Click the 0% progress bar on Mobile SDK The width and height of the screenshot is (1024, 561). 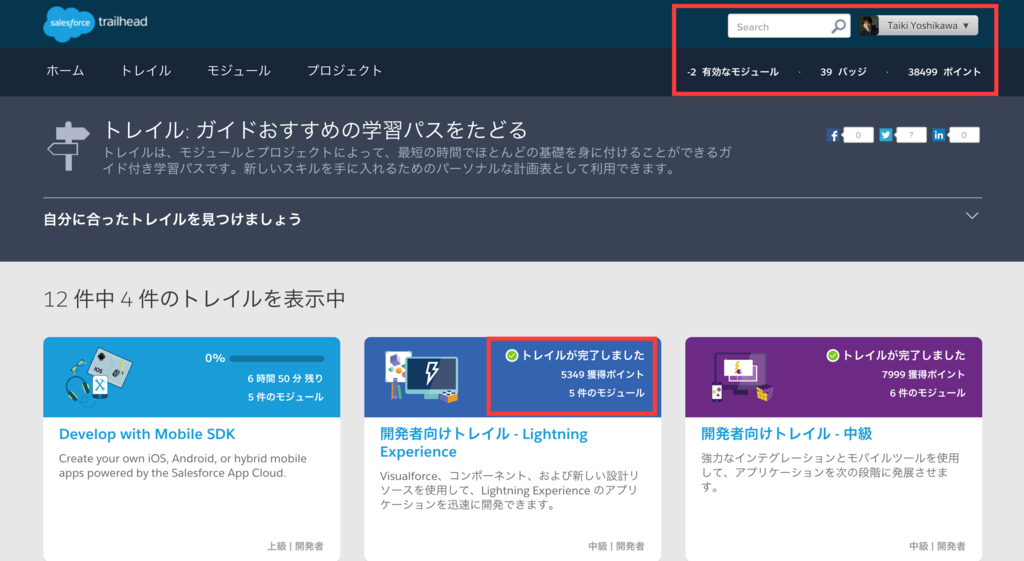coord(277,359)
